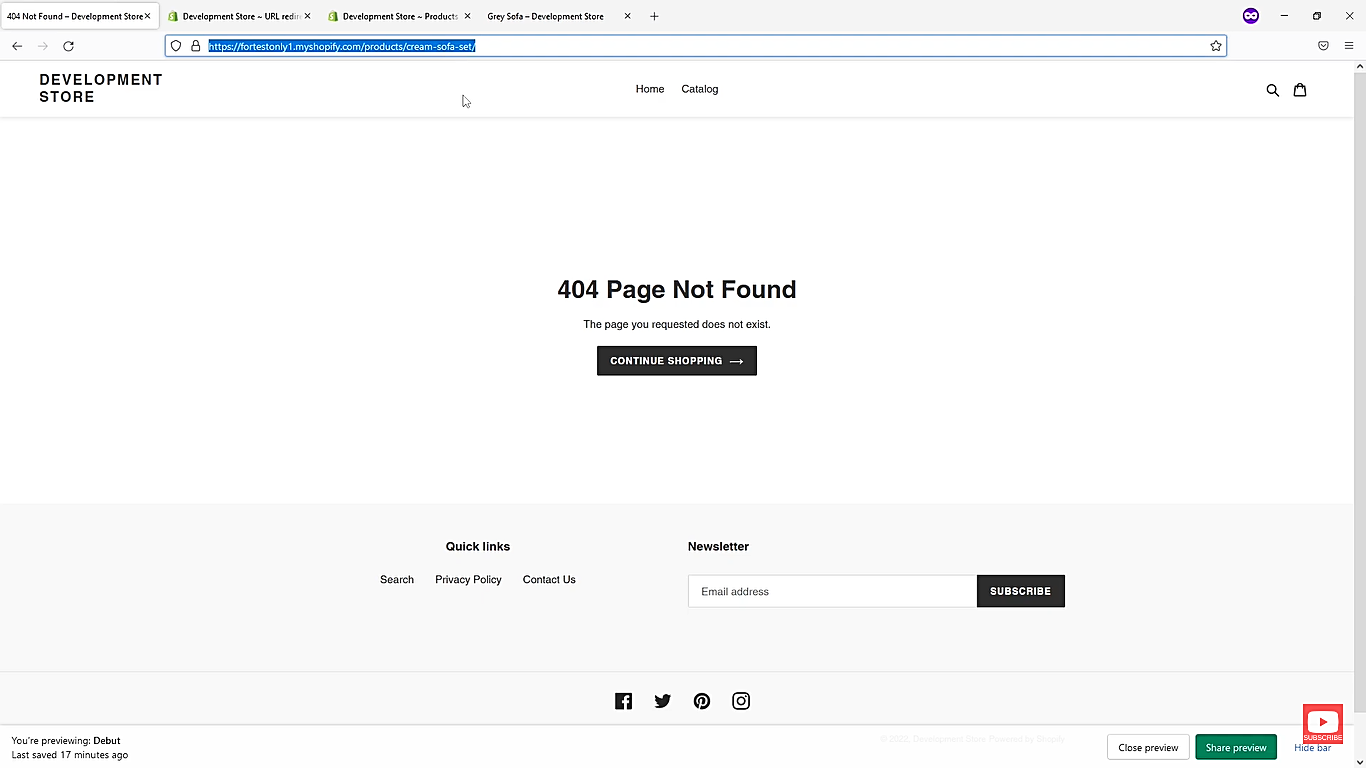
Task: Close the Development Store Products tab
Action: 467,16
